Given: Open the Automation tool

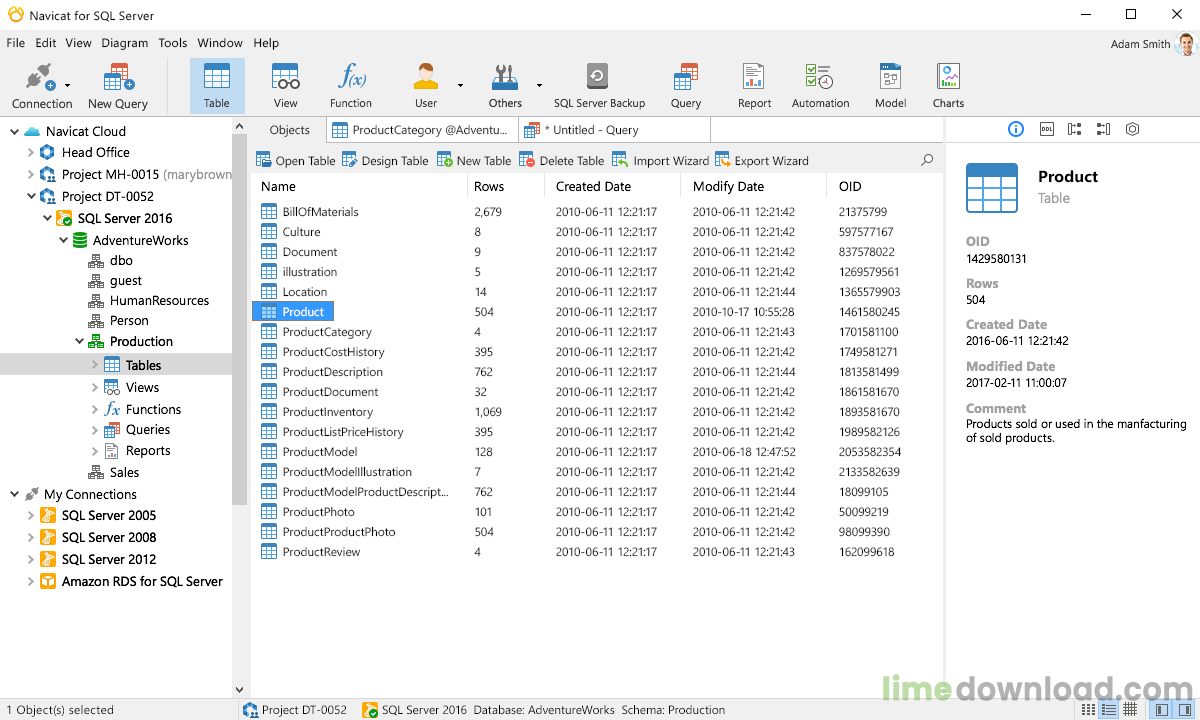Looking at the screenshot, I should (820, 85).
